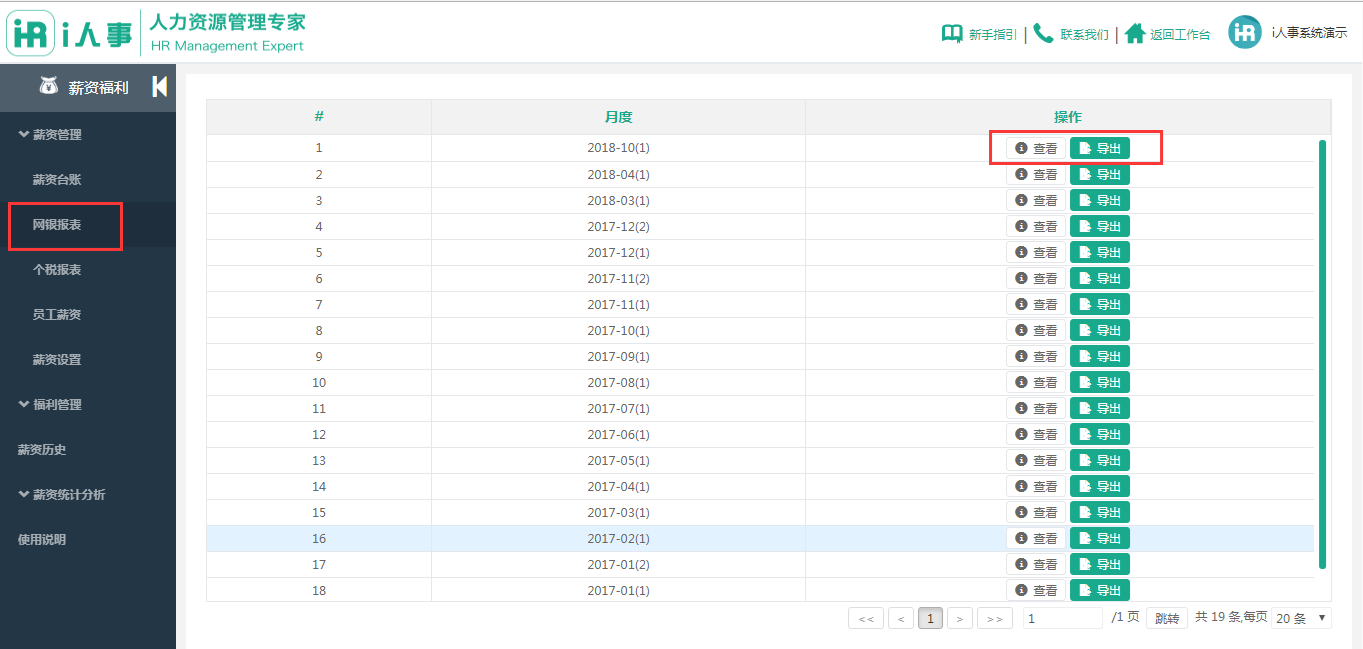The image size is (1363, 649).
Task: View the 2017-08(1) report
Action: pyautogui.click(x=1036, y=382)
